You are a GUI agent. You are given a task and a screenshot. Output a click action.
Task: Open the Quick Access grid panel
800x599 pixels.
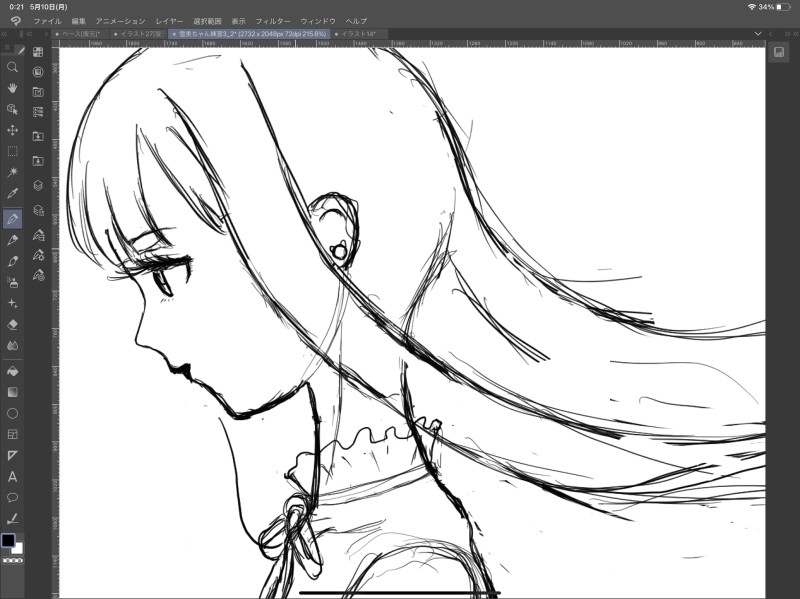point(38,52)
